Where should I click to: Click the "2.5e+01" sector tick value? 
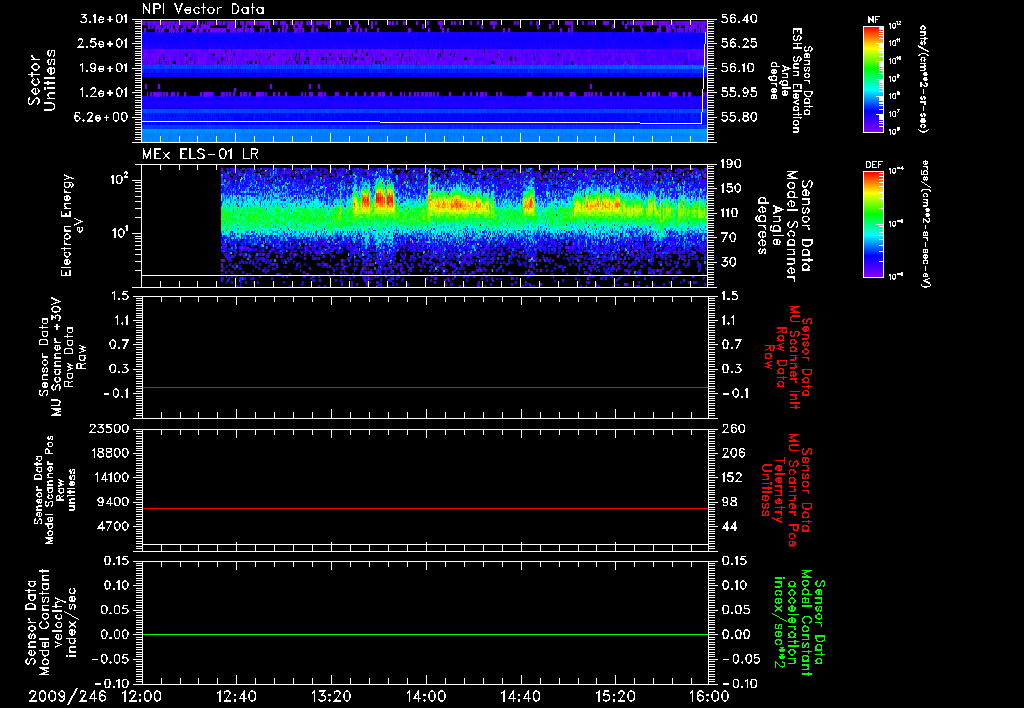click(103, 43)
